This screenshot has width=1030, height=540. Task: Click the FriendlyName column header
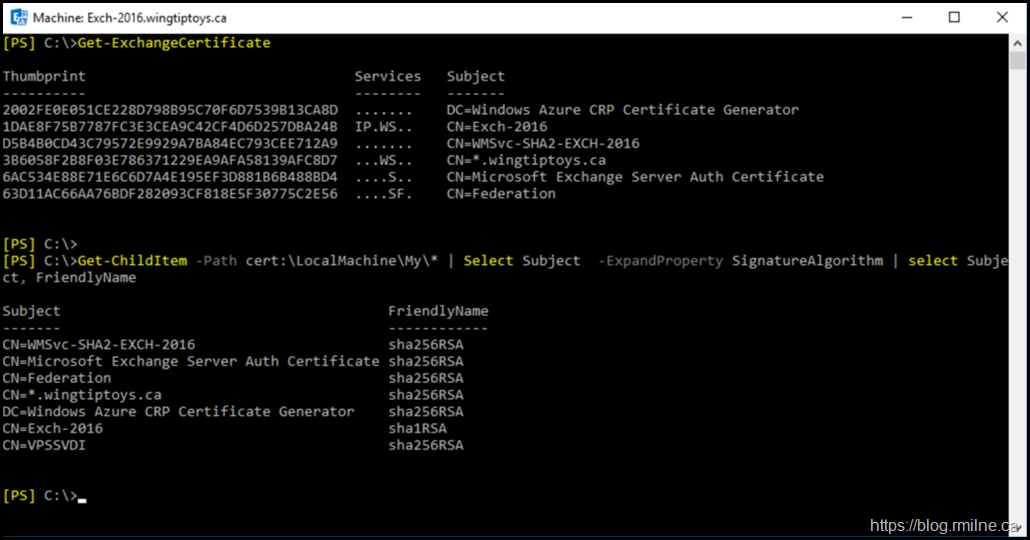pyautogui.click(x=438, y=311)
